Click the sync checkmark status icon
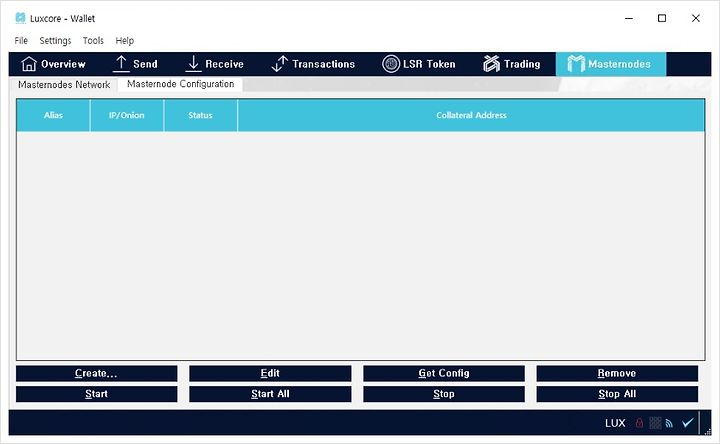Image resolution: width=720 pixels, height=444 pixels. click(x=687, y=422)
